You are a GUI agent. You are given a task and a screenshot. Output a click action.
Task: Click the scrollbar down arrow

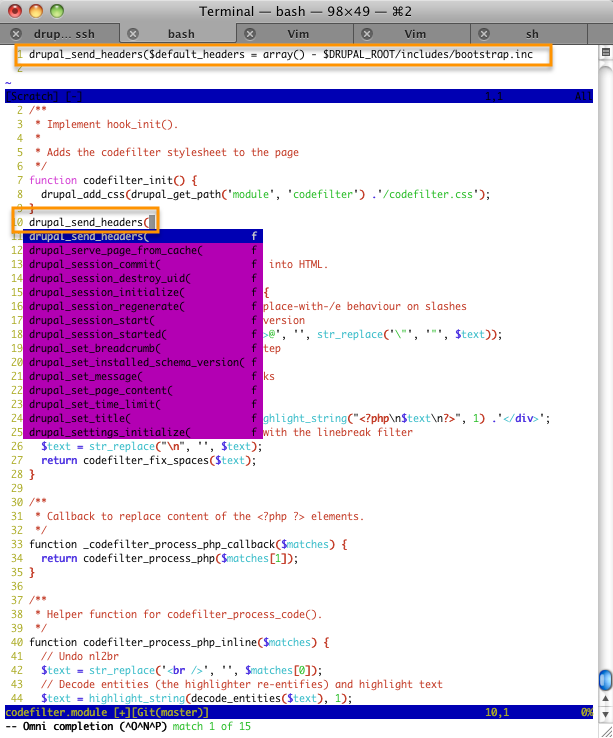(x=606, y=714)
